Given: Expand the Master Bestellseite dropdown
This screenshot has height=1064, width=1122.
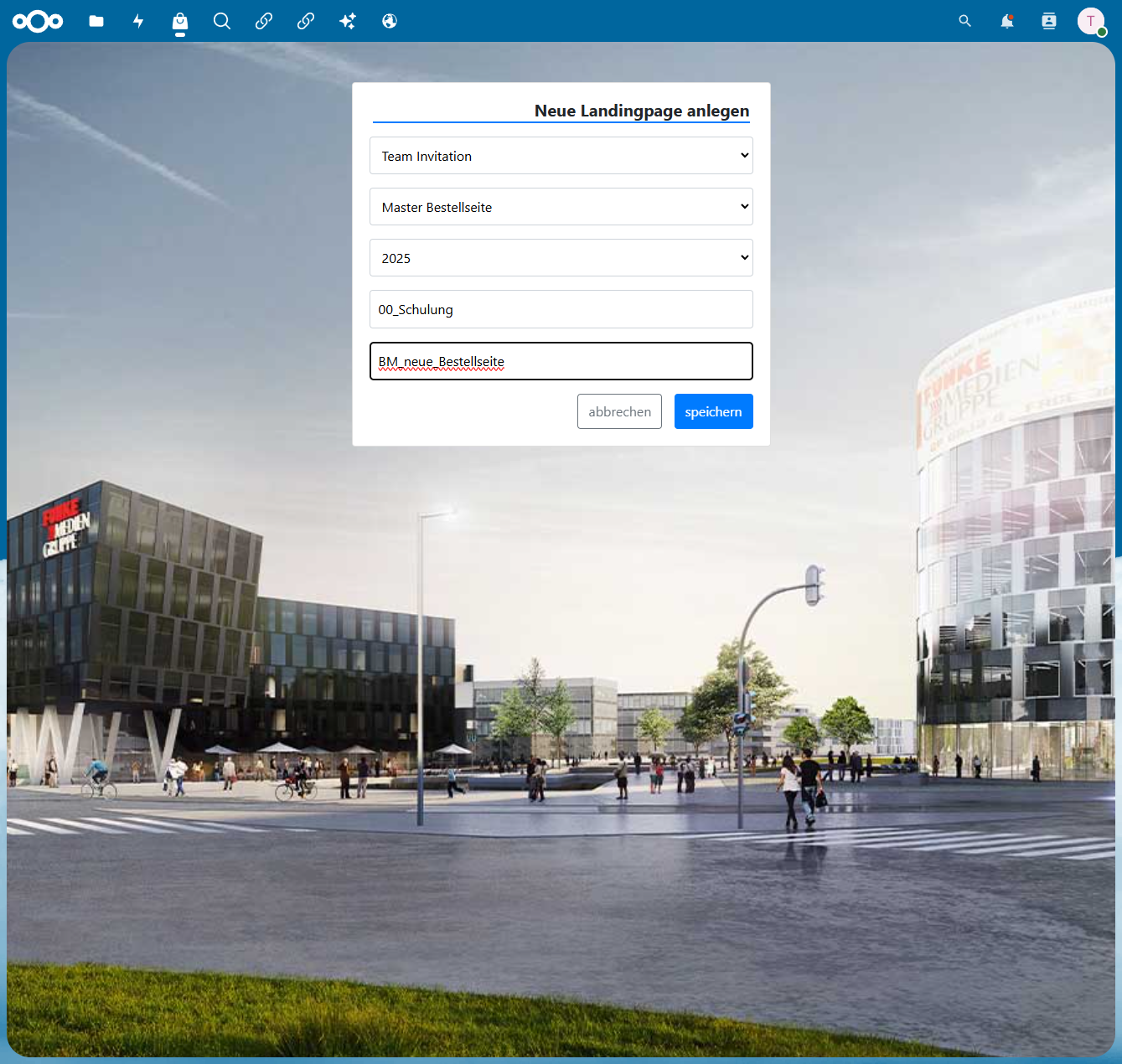Looking at the screenshot, I should click(561, 207).
